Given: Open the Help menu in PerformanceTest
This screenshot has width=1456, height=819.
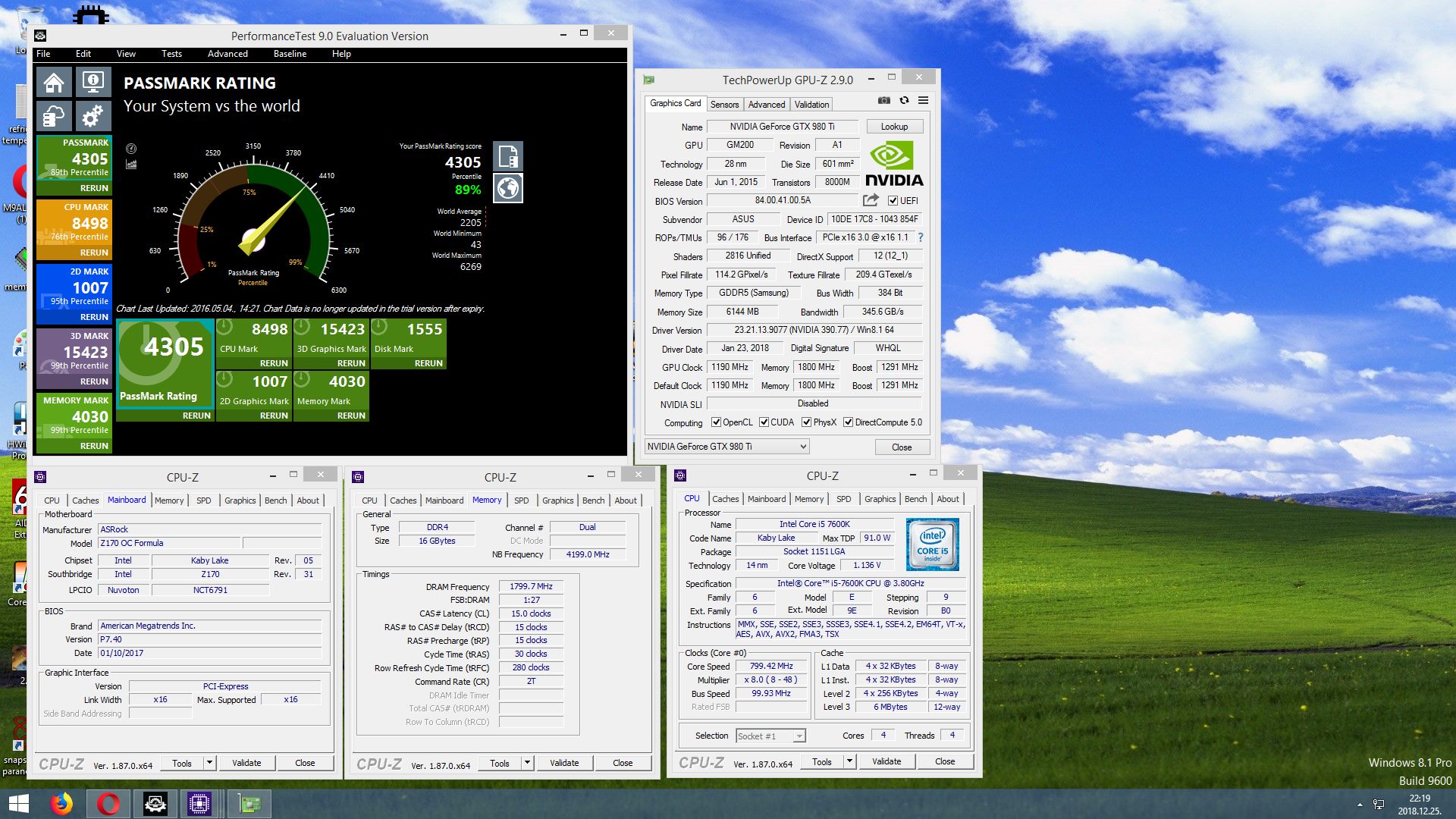Looking at the screenshot, I should click(x=341, y=54).
